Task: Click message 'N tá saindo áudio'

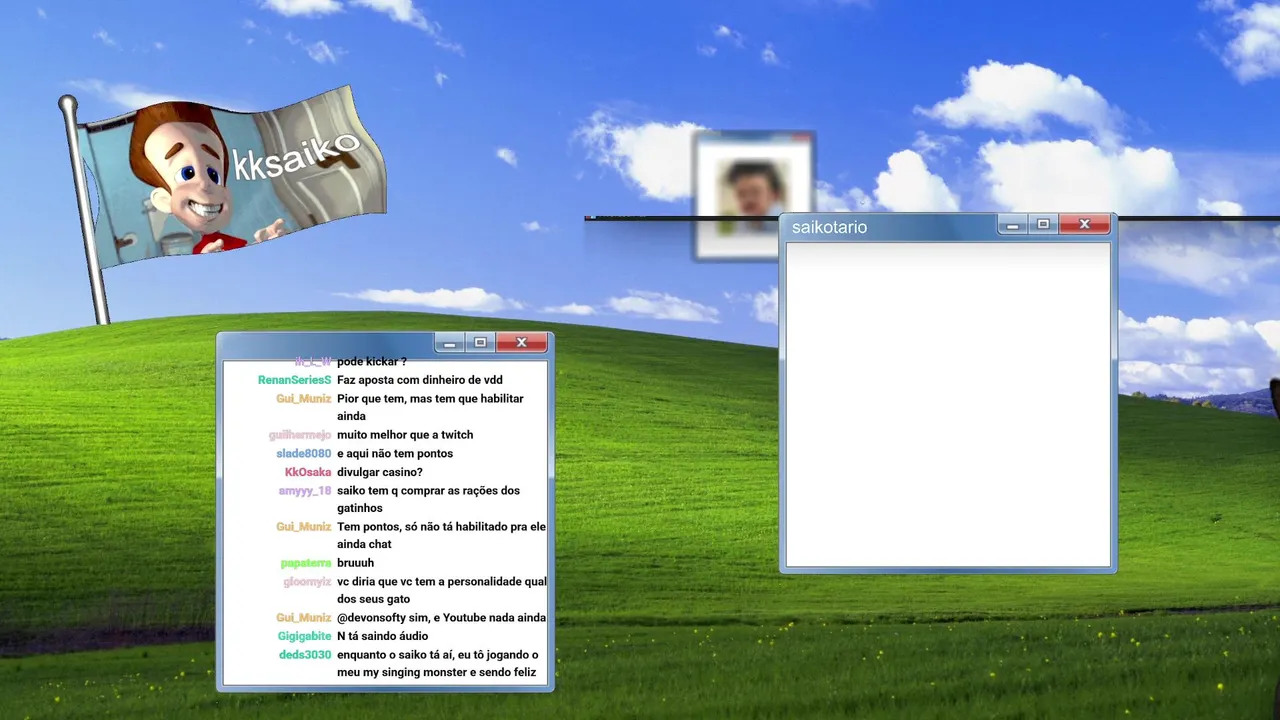Action: (x=382, y=636)
